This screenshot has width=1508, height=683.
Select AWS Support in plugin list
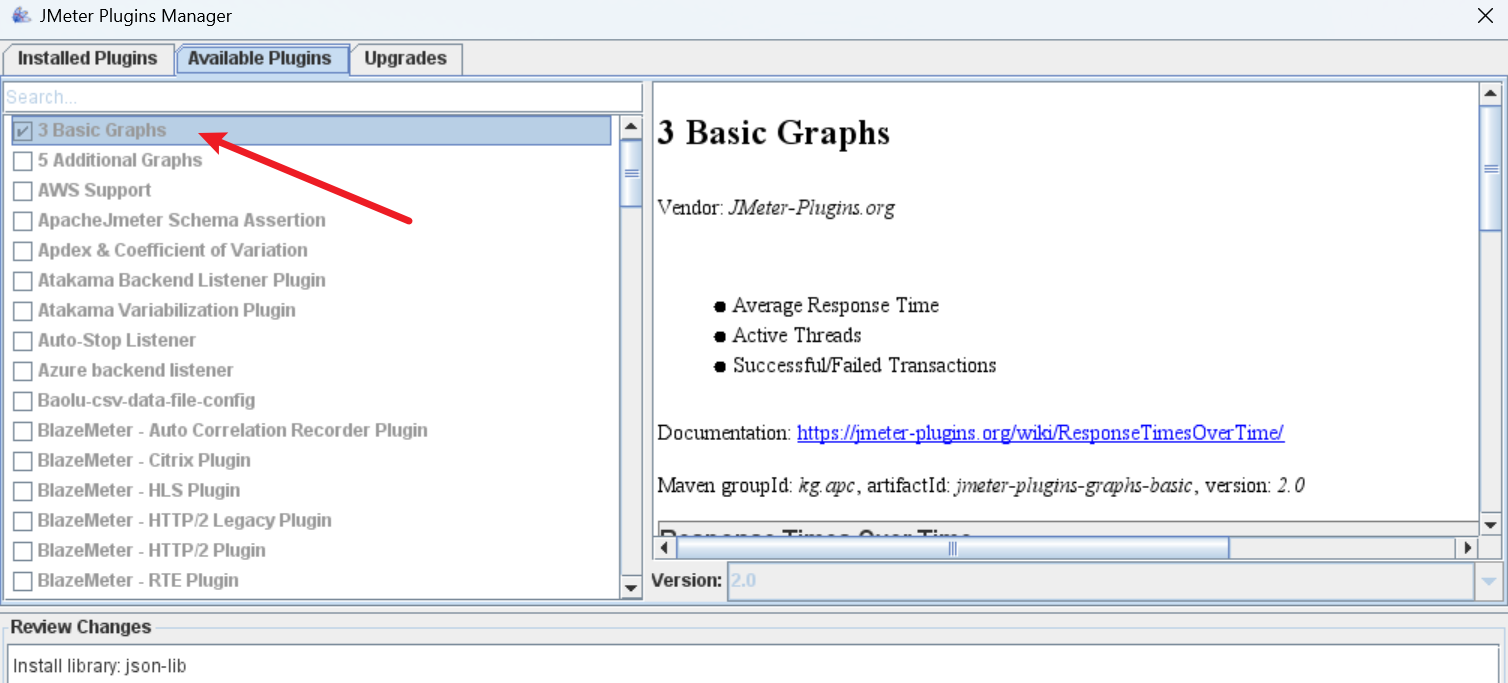coord(311,191)
